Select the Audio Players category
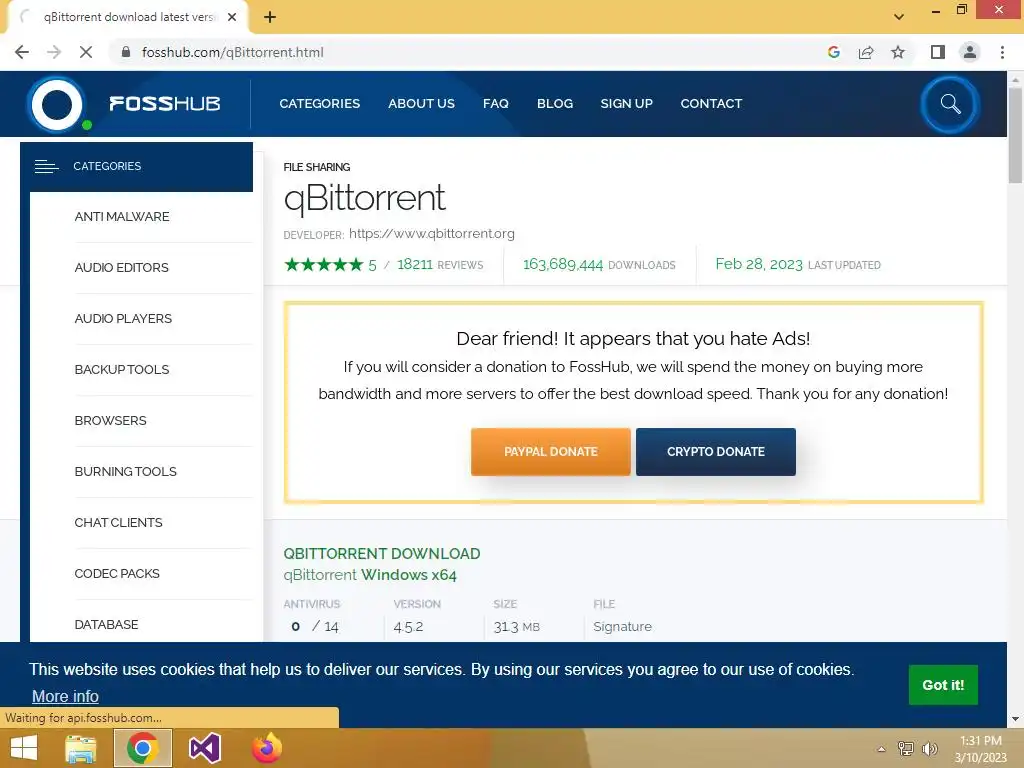The image size is (1024, 768). point(123,319)
